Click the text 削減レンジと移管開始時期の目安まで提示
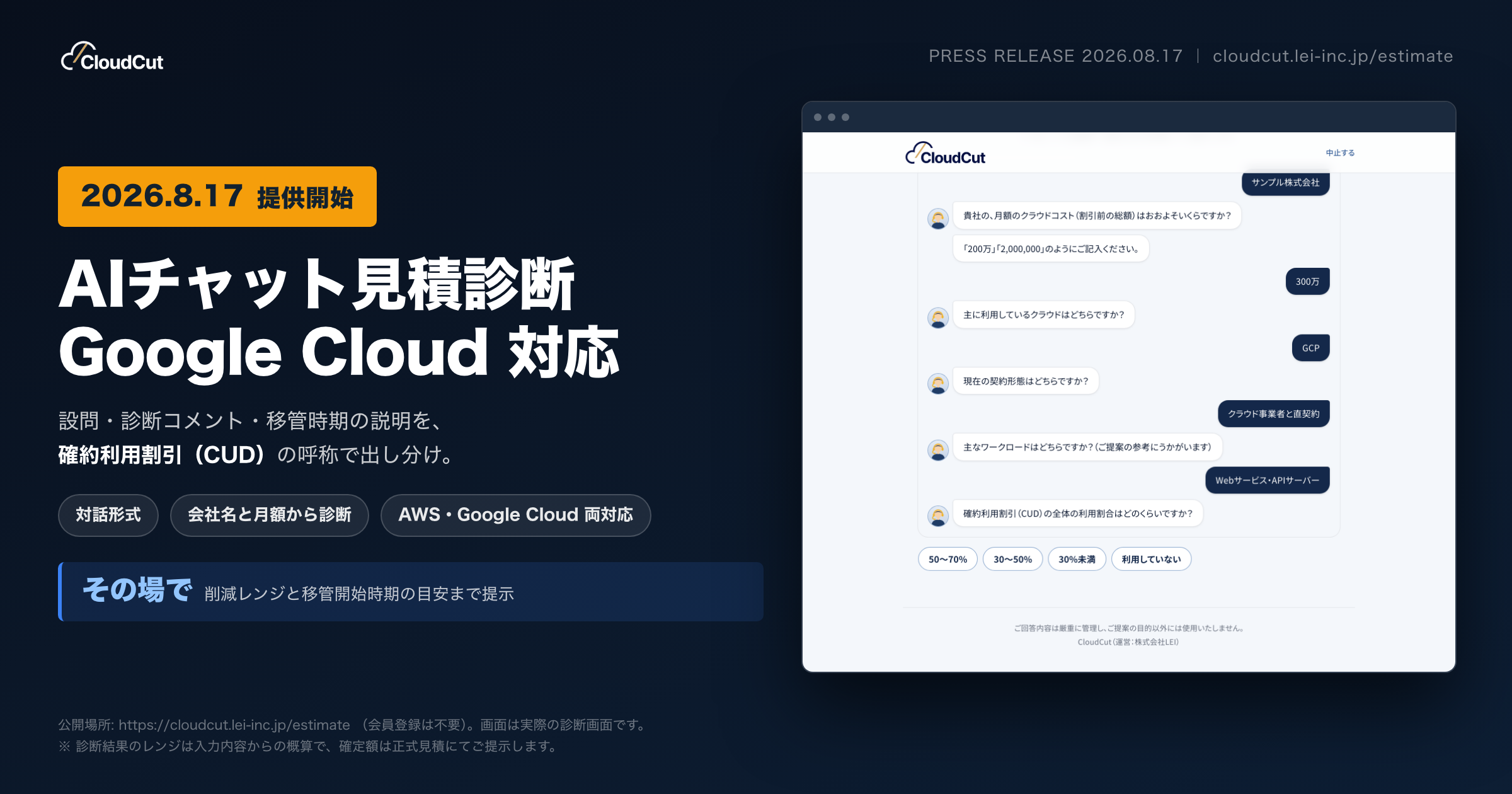1512x794 pixels. click(359, 594)
